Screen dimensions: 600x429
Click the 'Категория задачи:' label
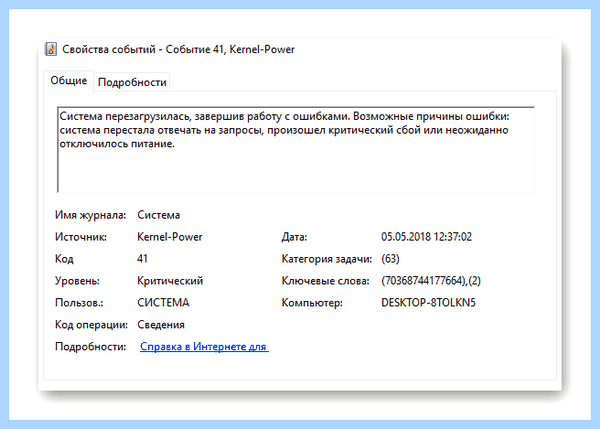click(x=327, y=259)
